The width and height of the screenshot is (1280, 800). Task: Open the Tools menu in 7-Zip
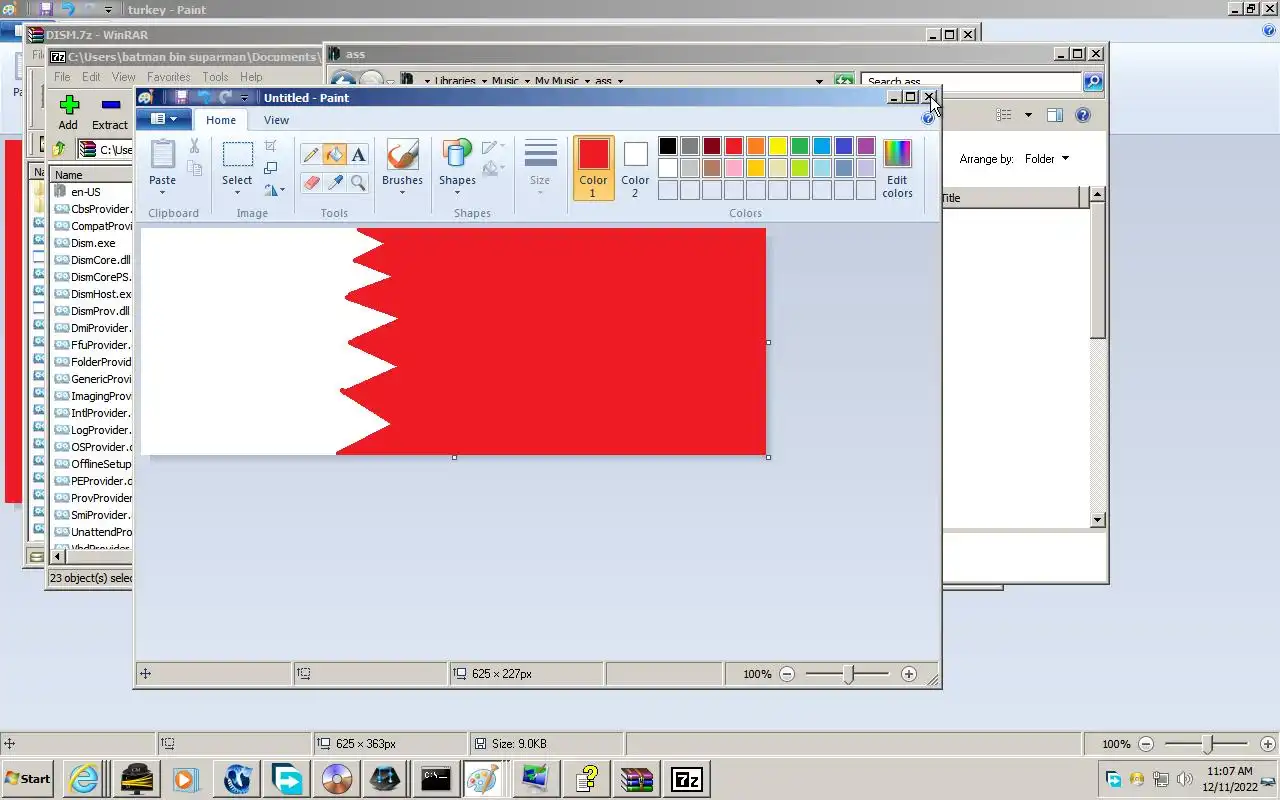click(x=215, y=77)
